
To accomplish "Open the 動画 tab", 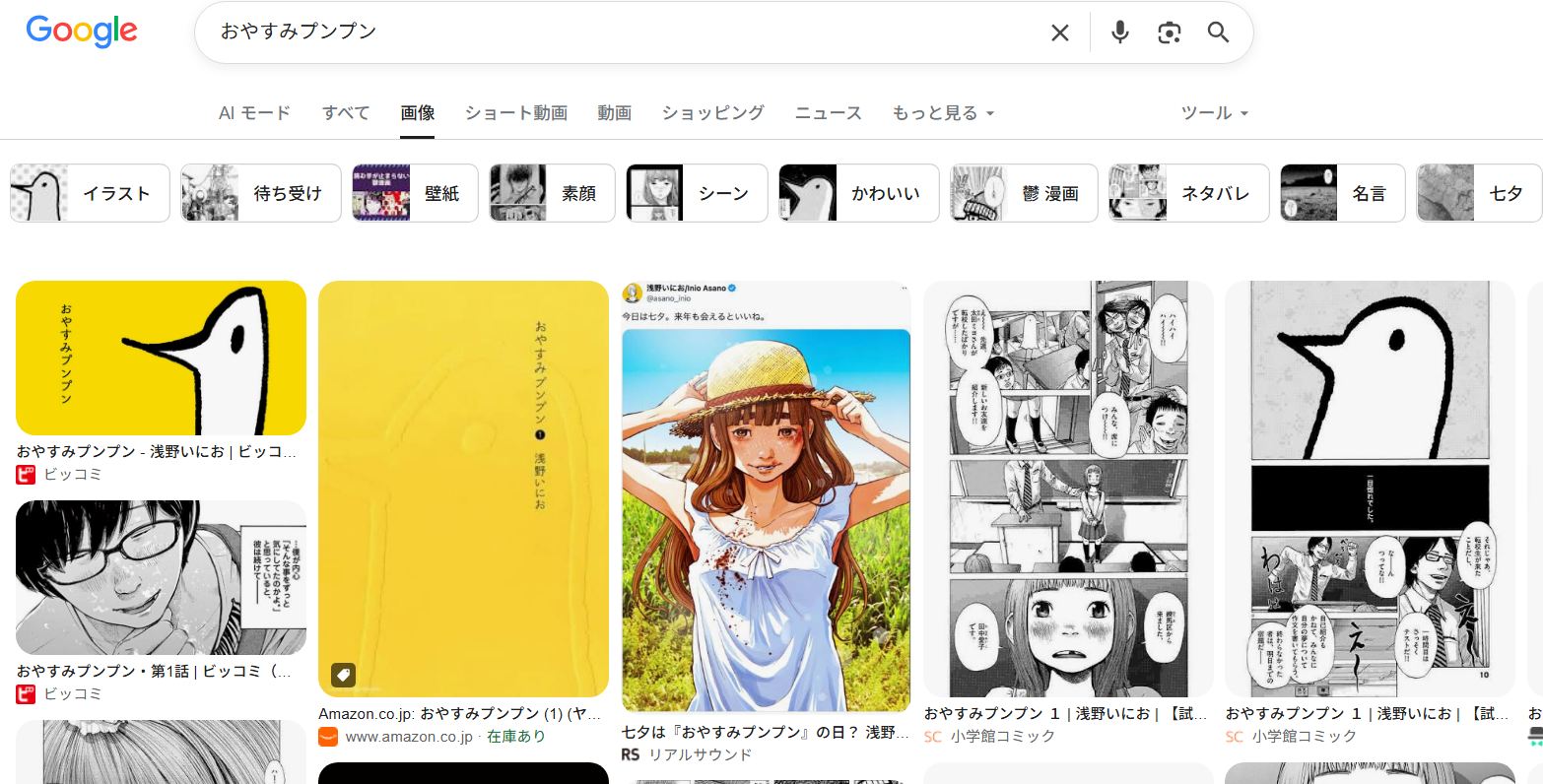I will [614, 113].
